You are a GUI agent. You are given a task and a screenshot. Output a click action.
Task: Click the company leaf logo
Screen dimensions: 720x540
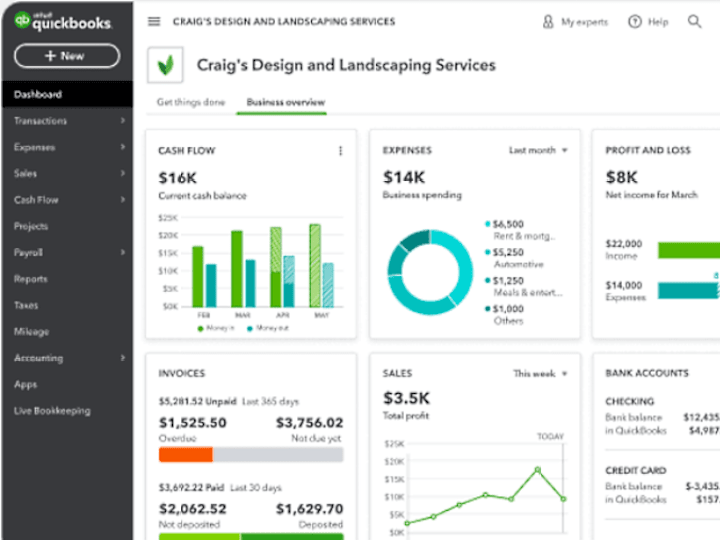[165, 65]
